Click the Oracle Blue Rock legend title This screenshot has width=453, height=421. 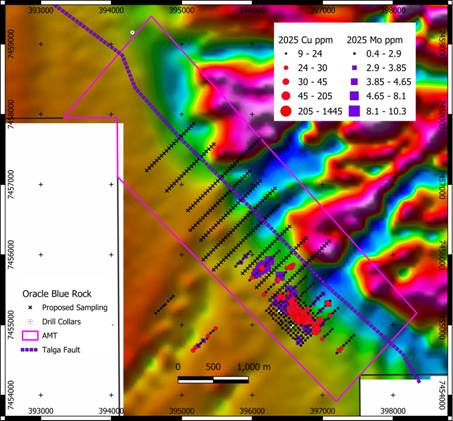(57, 294)
